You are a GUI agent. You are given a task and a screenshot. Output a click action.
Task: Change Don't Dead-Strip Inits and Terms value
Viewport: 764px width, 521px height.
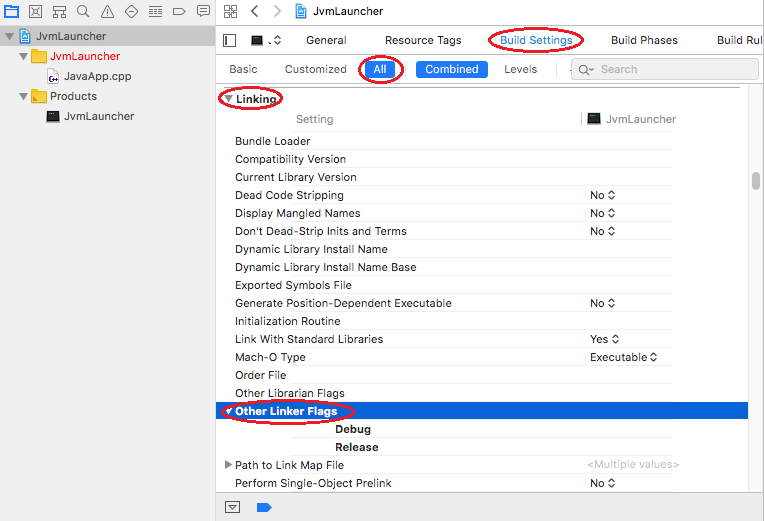pos(602,231)
